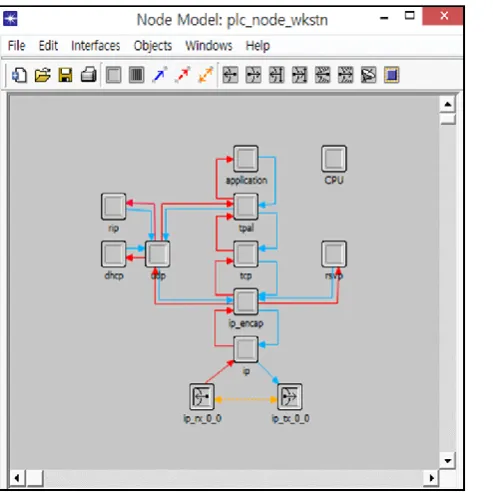Select the Create Radio Transmitter tool
The width and height of the screenshot is (493, 495).
point(346,75)
